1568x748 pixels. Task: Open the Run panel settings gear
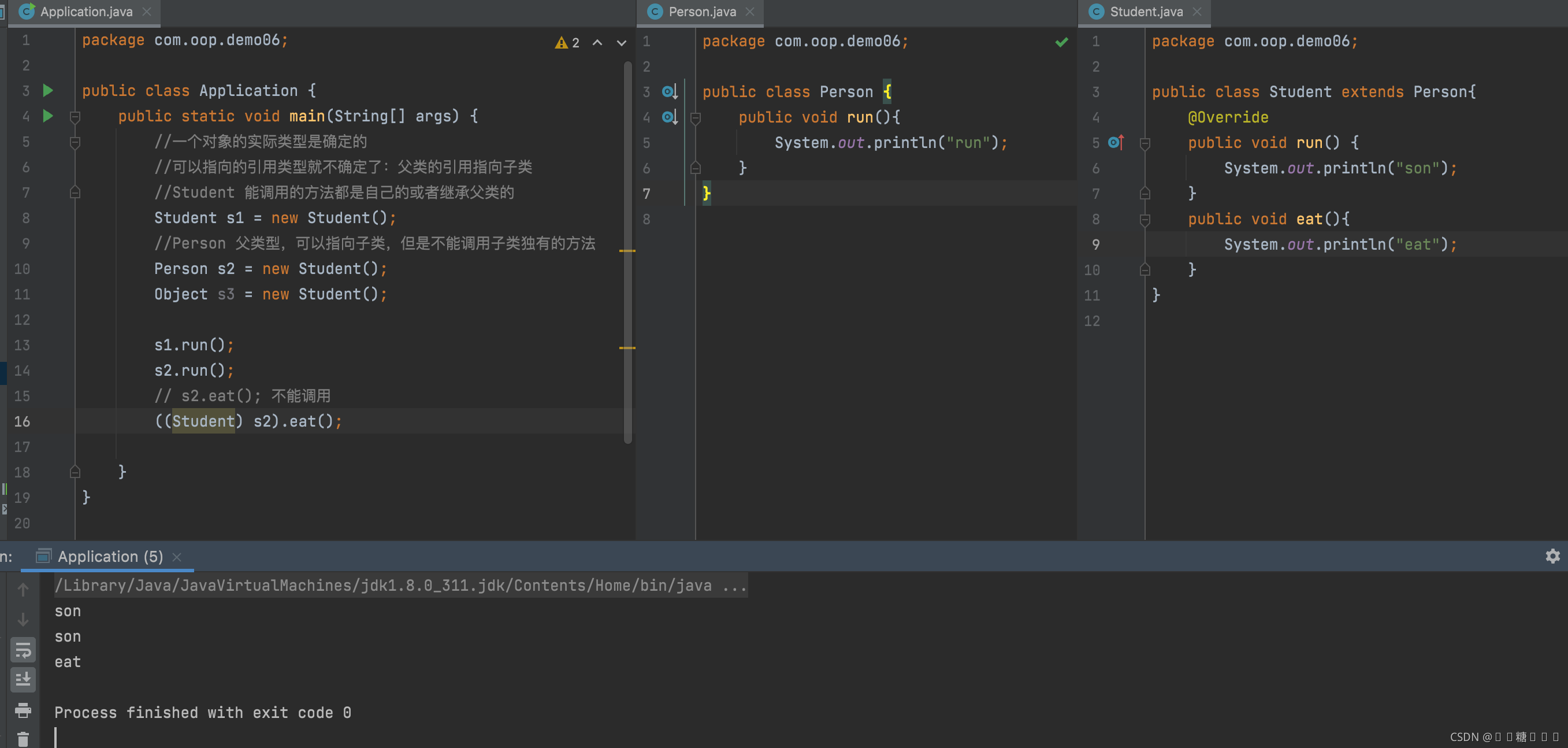pos(1552,556)
